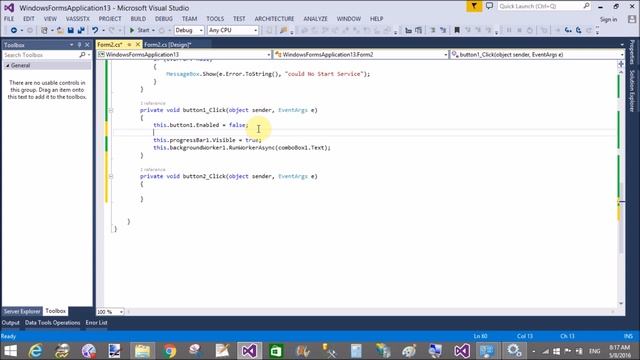Open the green Store app on the taskbar

pyautogui.click(x=276, y=351)
